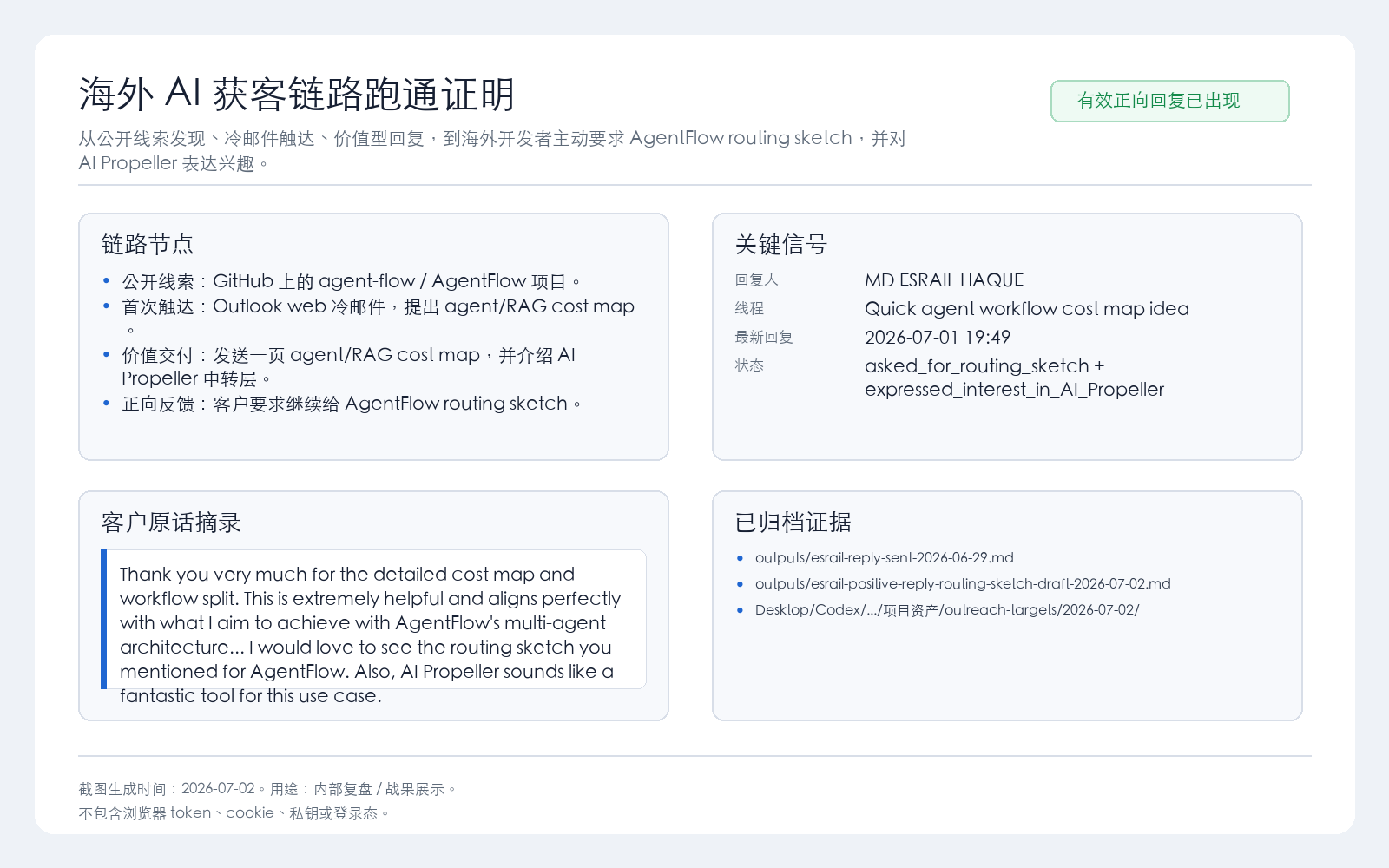Click the name MD ESRAIL HAQUE

click(944, 279)
